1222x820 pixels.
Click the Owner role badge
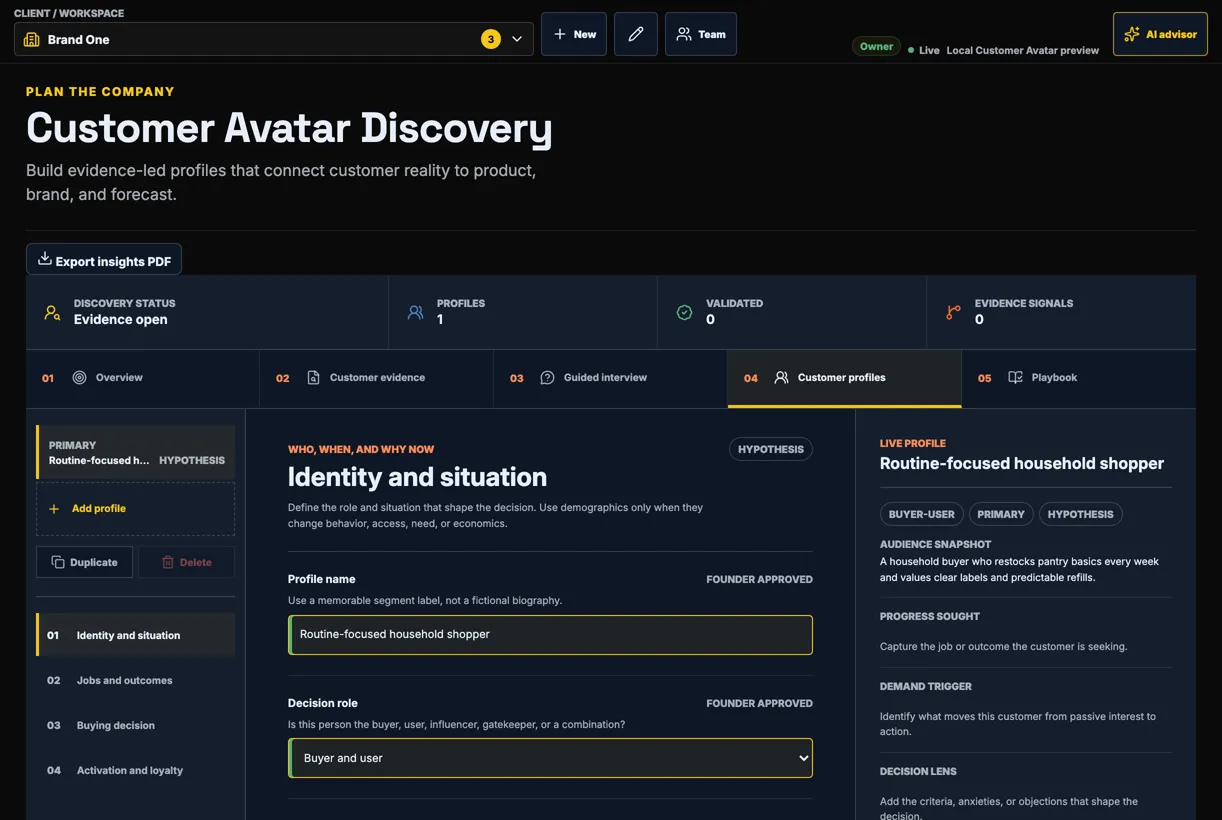tap(876, 46)
